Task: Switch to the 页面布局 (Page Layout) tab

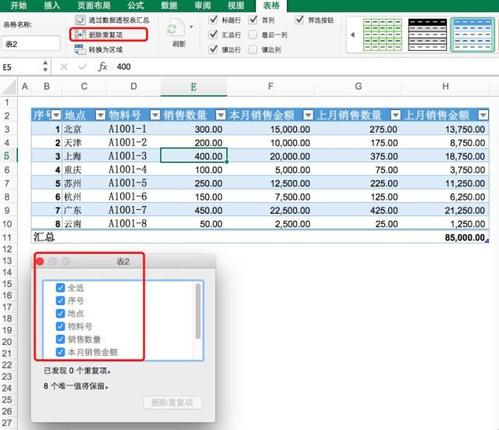Action: click(x=94, y=5)
